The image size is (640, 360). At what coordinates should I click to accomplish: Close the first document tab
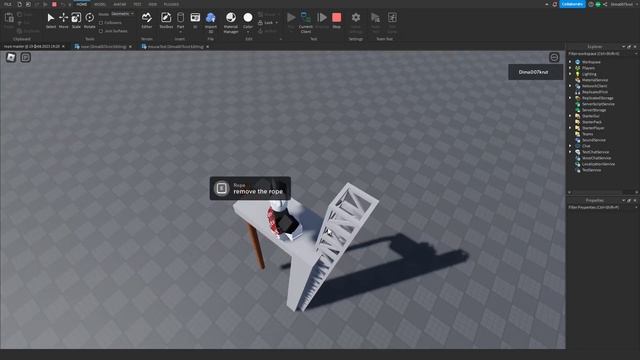pyautogui.click(x=63, y=47)
